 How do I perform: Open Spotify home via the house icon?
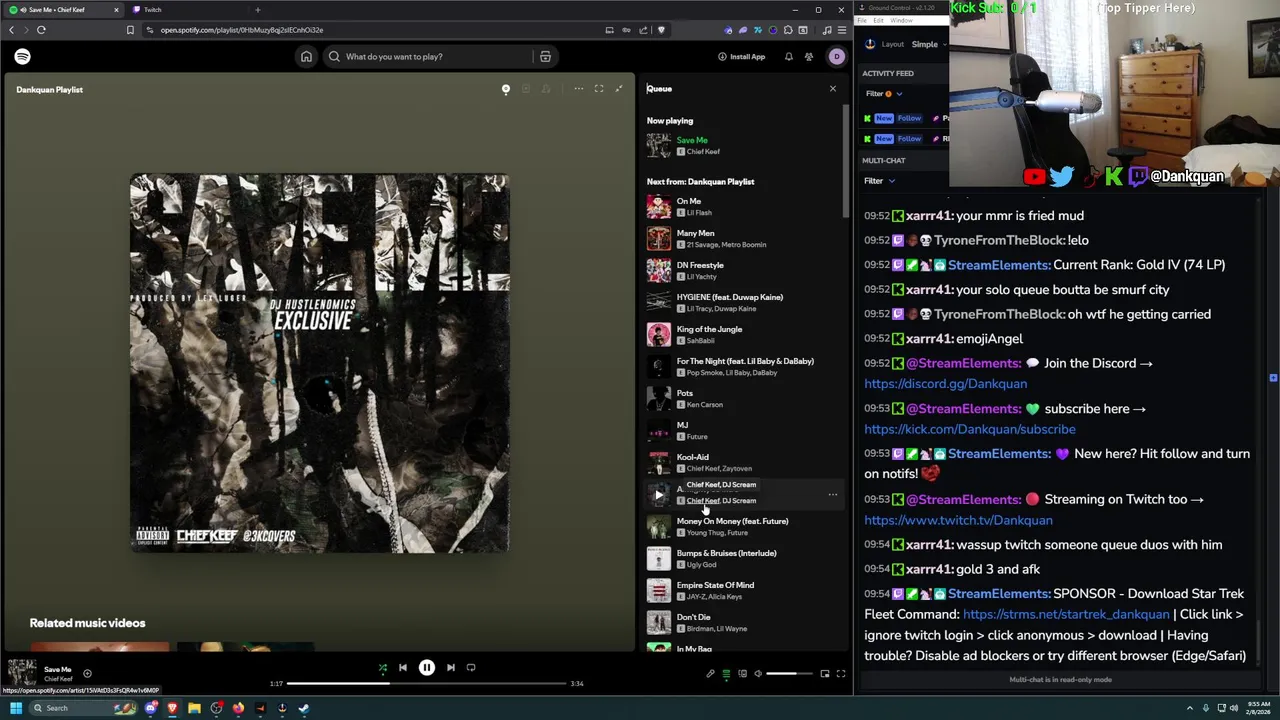coord(306,57)
